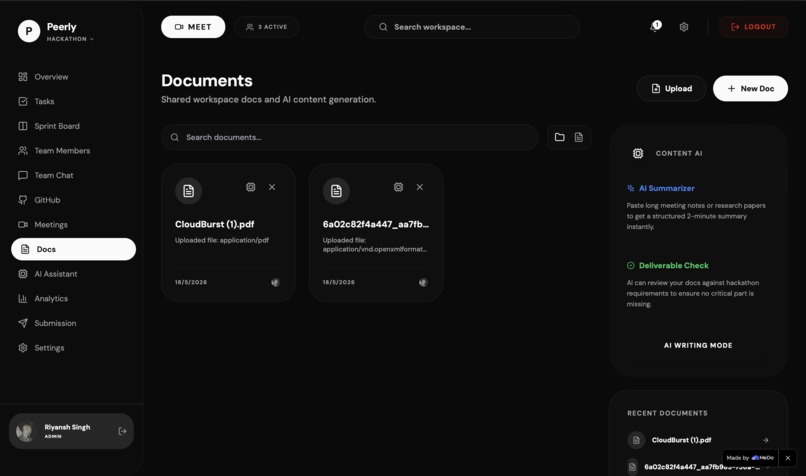Open Submission page in sidebar
The height and width of the screenshot is (476, 806).
pos(74,323)
